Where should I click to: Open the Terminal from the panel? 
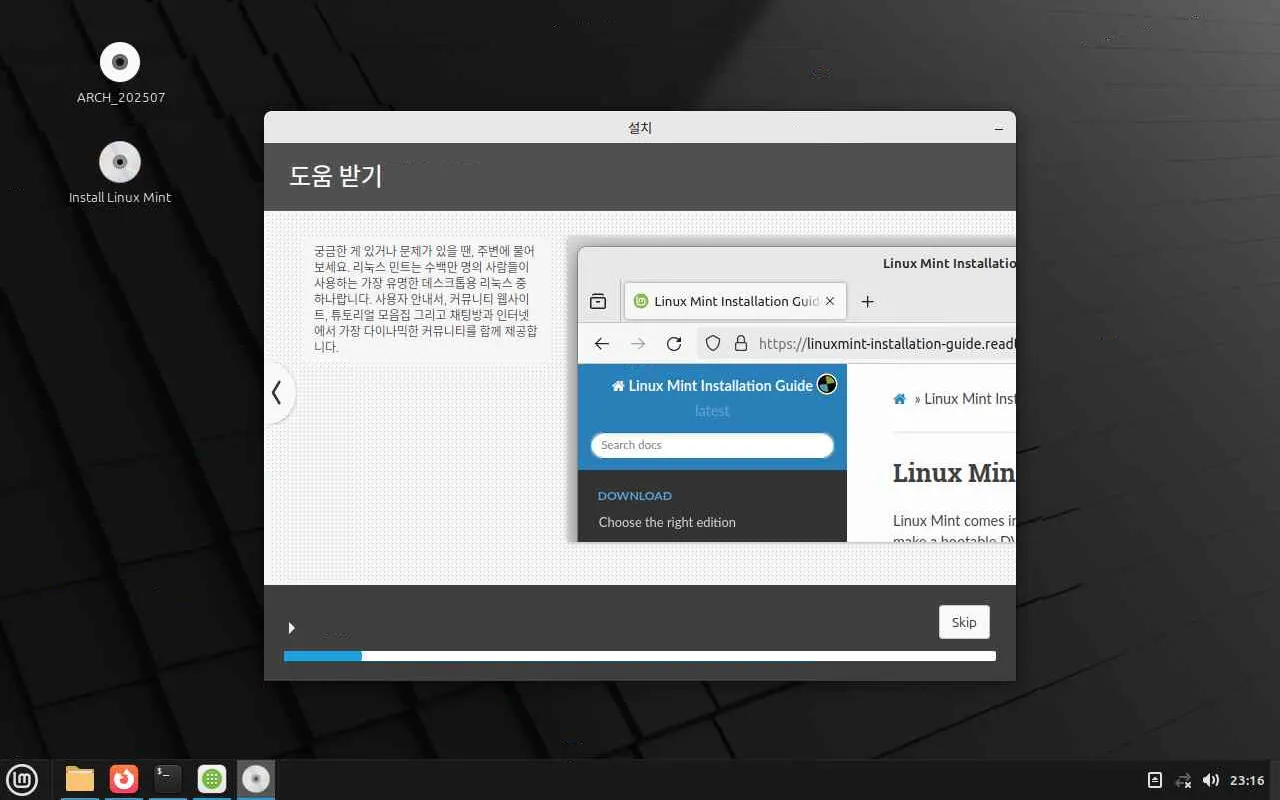click(168, 779)
